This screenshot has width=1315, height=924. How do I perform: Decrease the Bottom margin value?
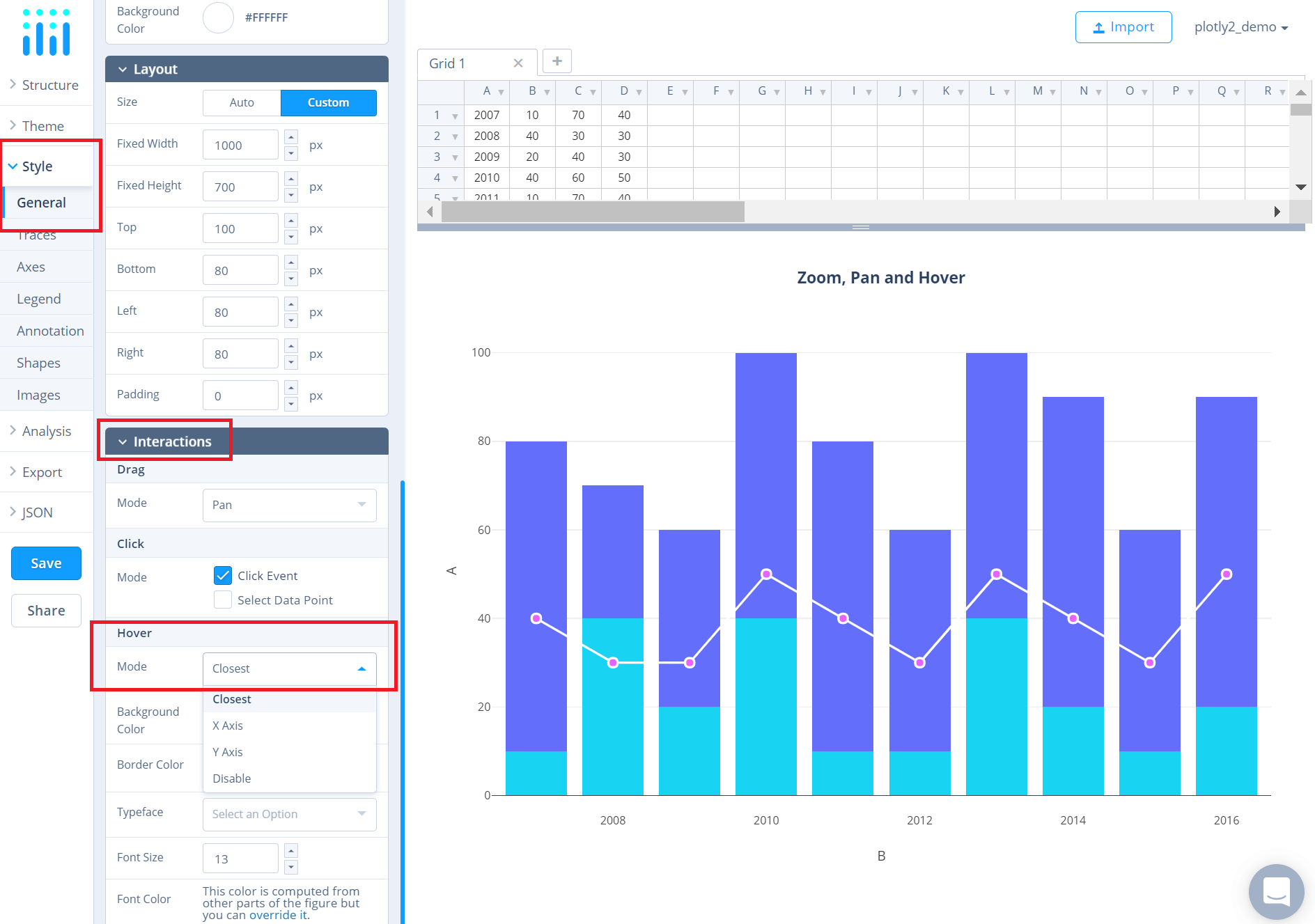292,279
